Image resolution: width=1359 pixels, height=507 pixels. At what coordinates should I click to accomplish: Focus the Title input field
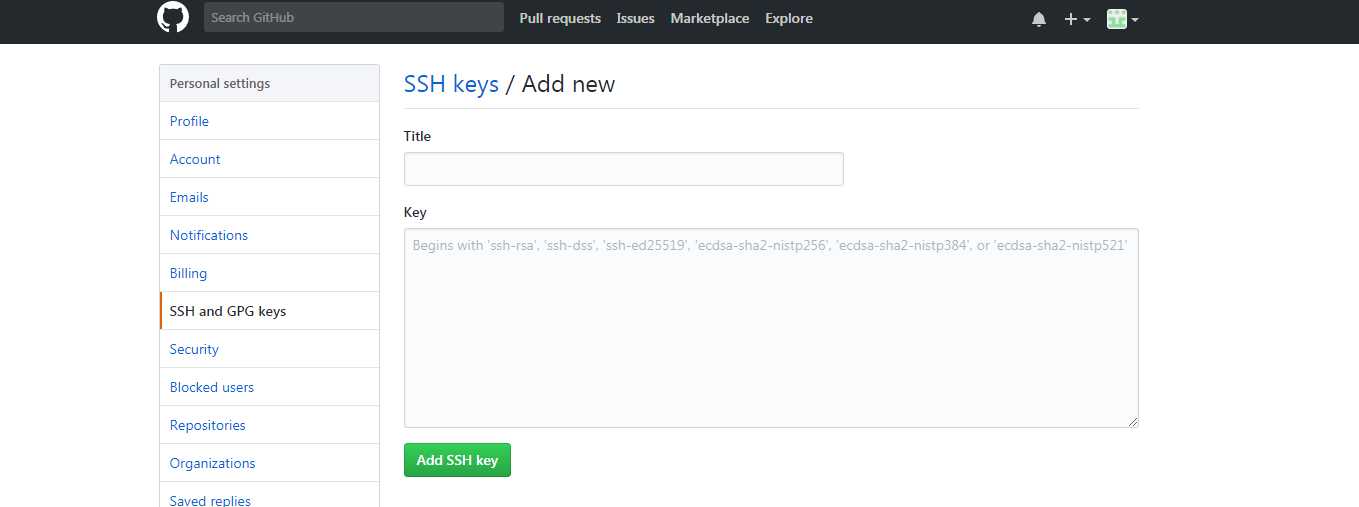coord(624,169)
